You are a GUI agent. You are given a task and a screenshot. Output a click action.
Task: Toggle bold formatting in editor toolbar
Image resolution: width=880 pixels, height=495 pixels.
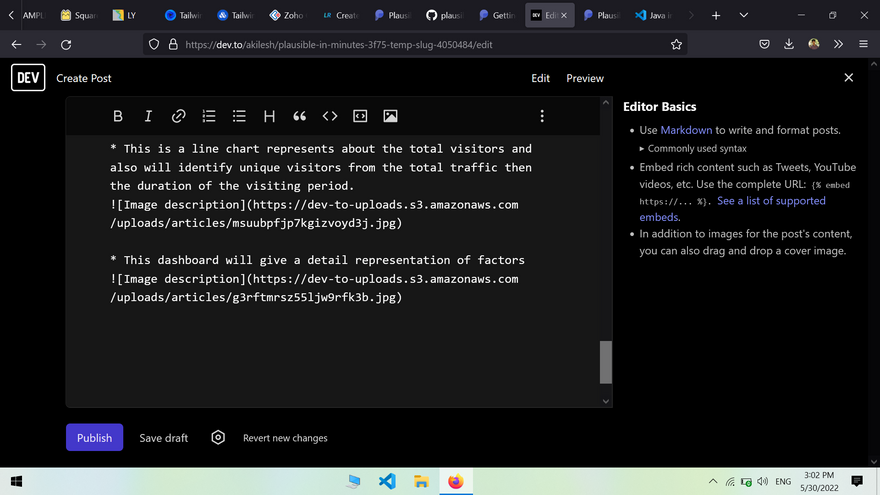pyautogui.click(x=118, y=116)
